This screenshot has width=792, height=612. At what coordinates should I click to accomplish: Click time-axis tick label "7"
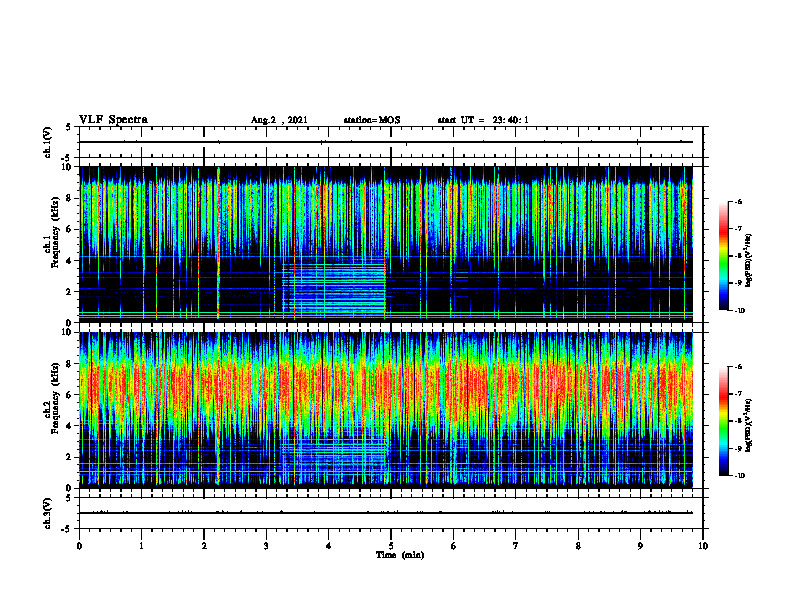tap(516, 546)
